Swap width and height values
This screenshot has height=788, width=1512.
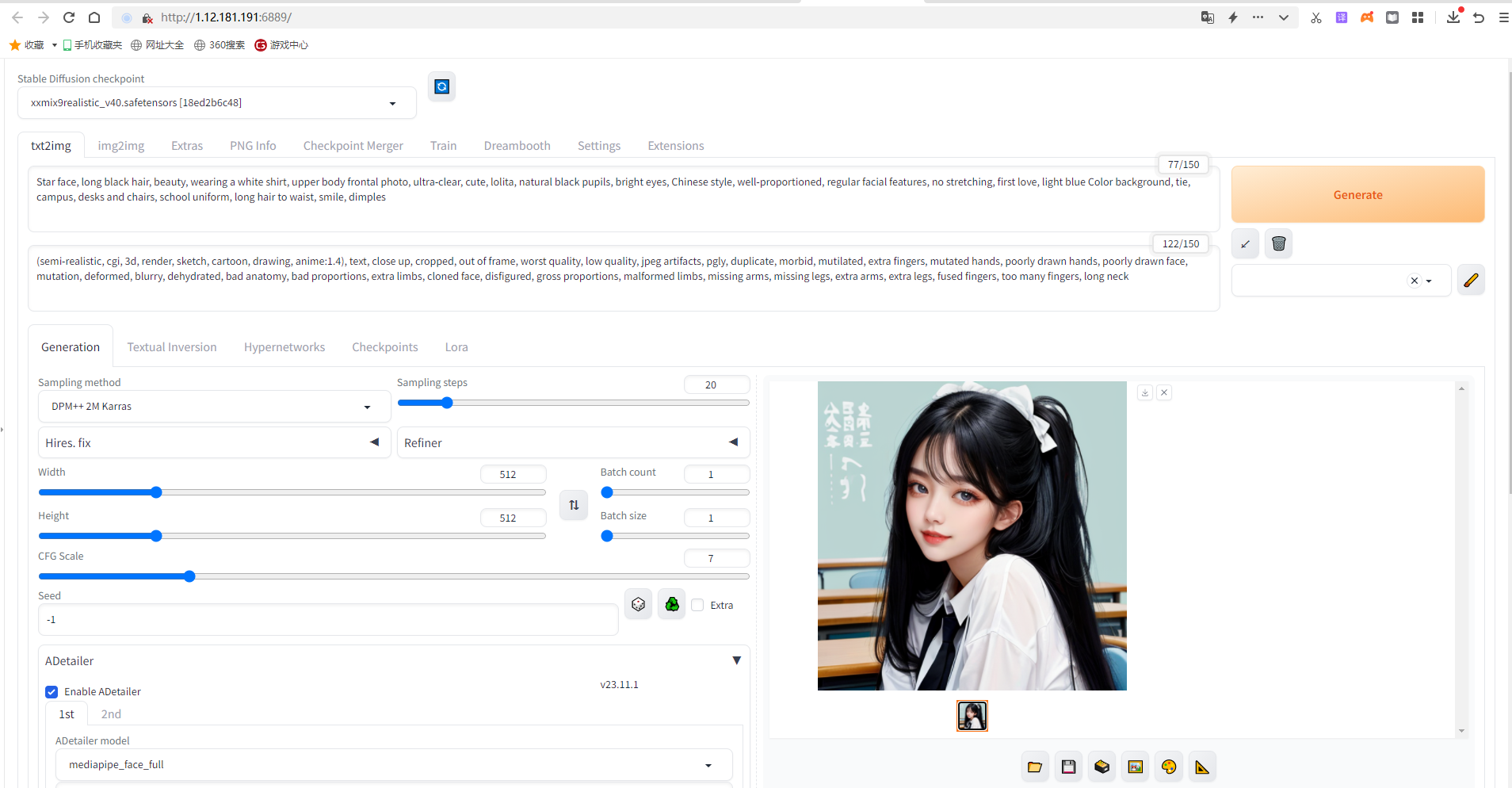[573, 505]
